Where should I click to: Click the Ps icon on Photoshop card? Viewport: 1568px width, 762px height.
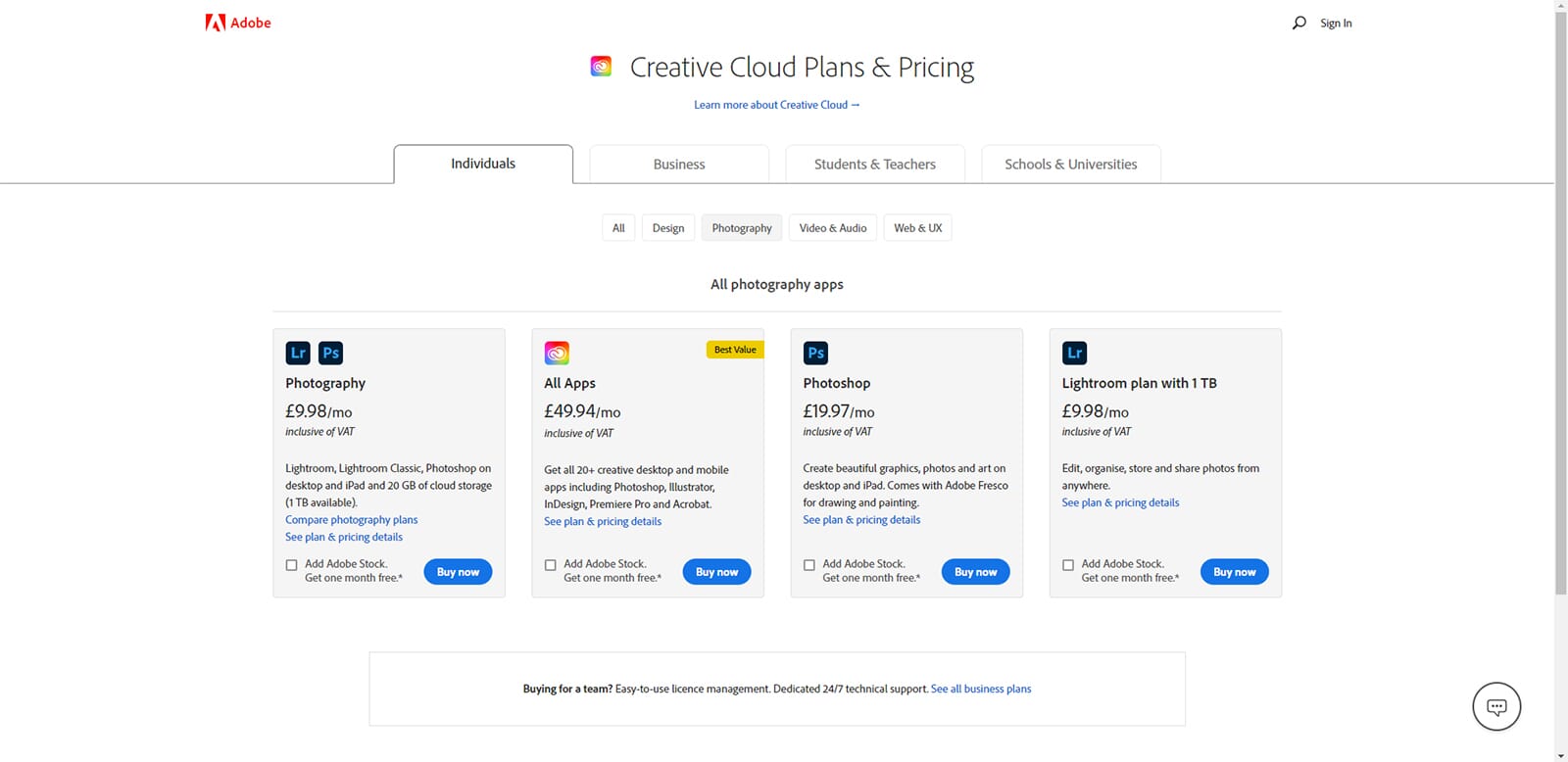click(815, 353)
